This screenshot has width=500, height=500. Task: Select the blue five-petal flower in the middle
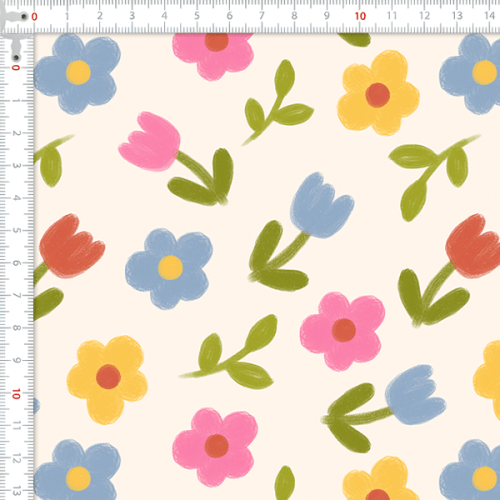tap(169, 268)
